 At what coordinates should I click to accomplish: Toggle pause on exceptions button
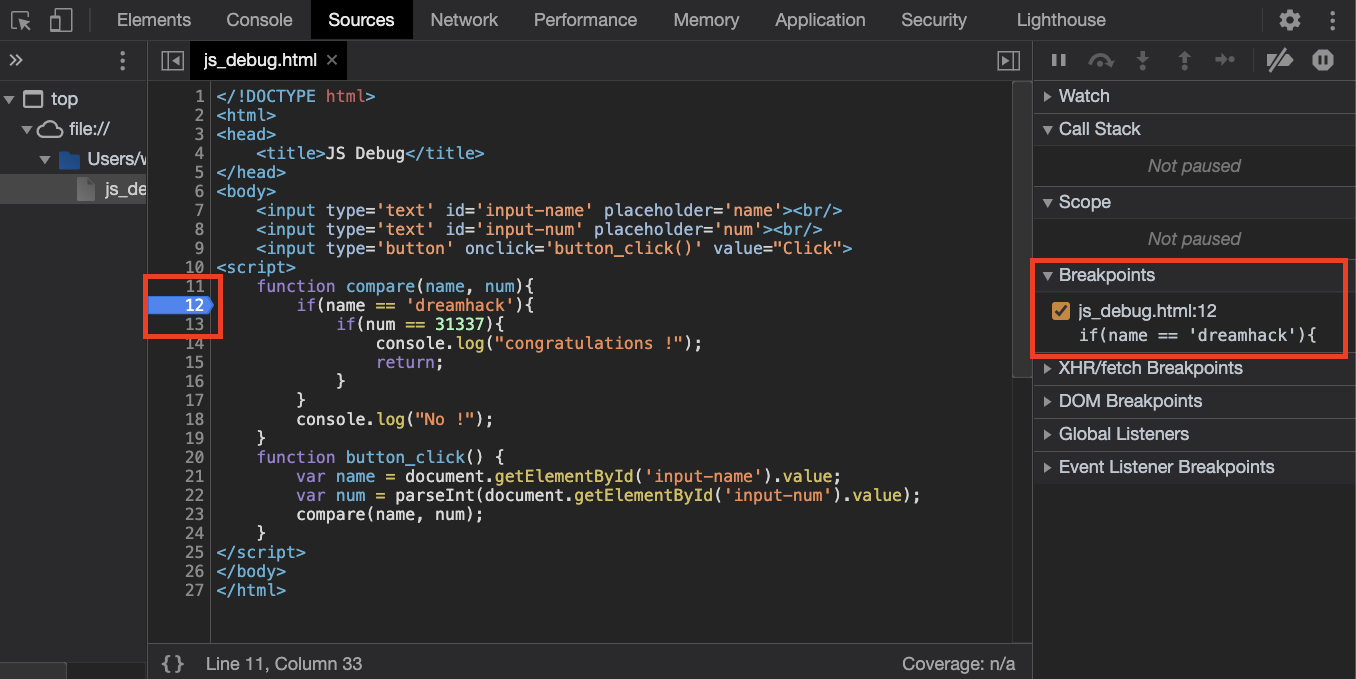tap(1323, 61)
